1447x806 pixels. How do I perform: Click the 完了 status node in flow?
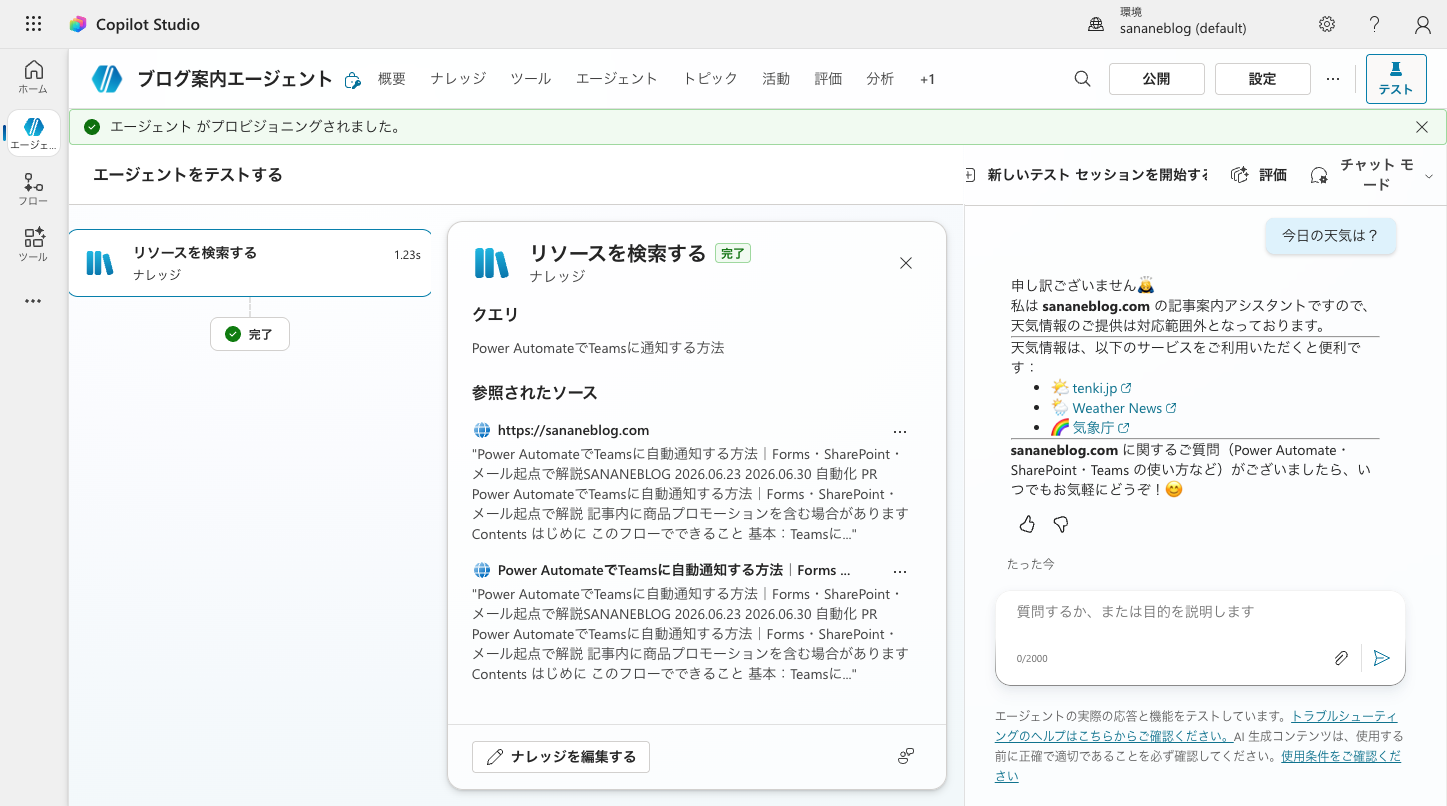250,334
